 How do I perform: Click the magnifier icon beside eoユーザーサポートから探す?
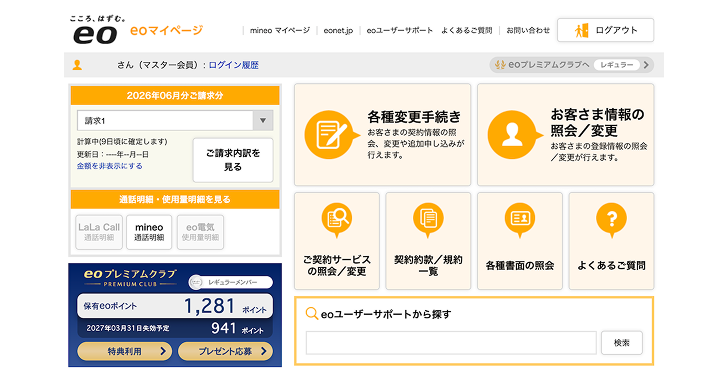(x=312, y=314)
